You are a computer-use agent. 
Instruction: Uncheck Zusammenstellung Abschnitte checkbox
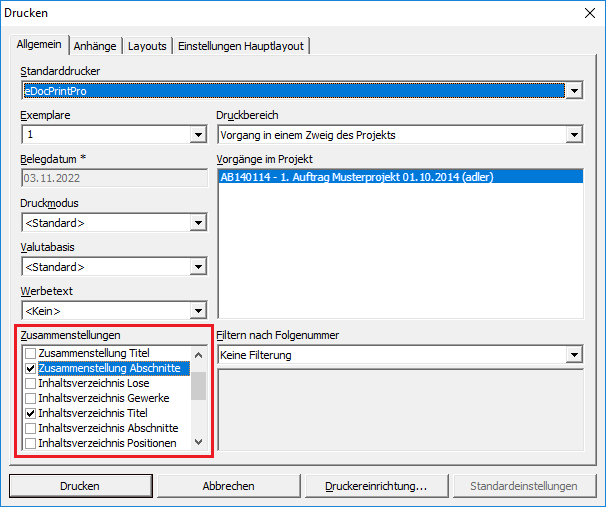[30, 369]
